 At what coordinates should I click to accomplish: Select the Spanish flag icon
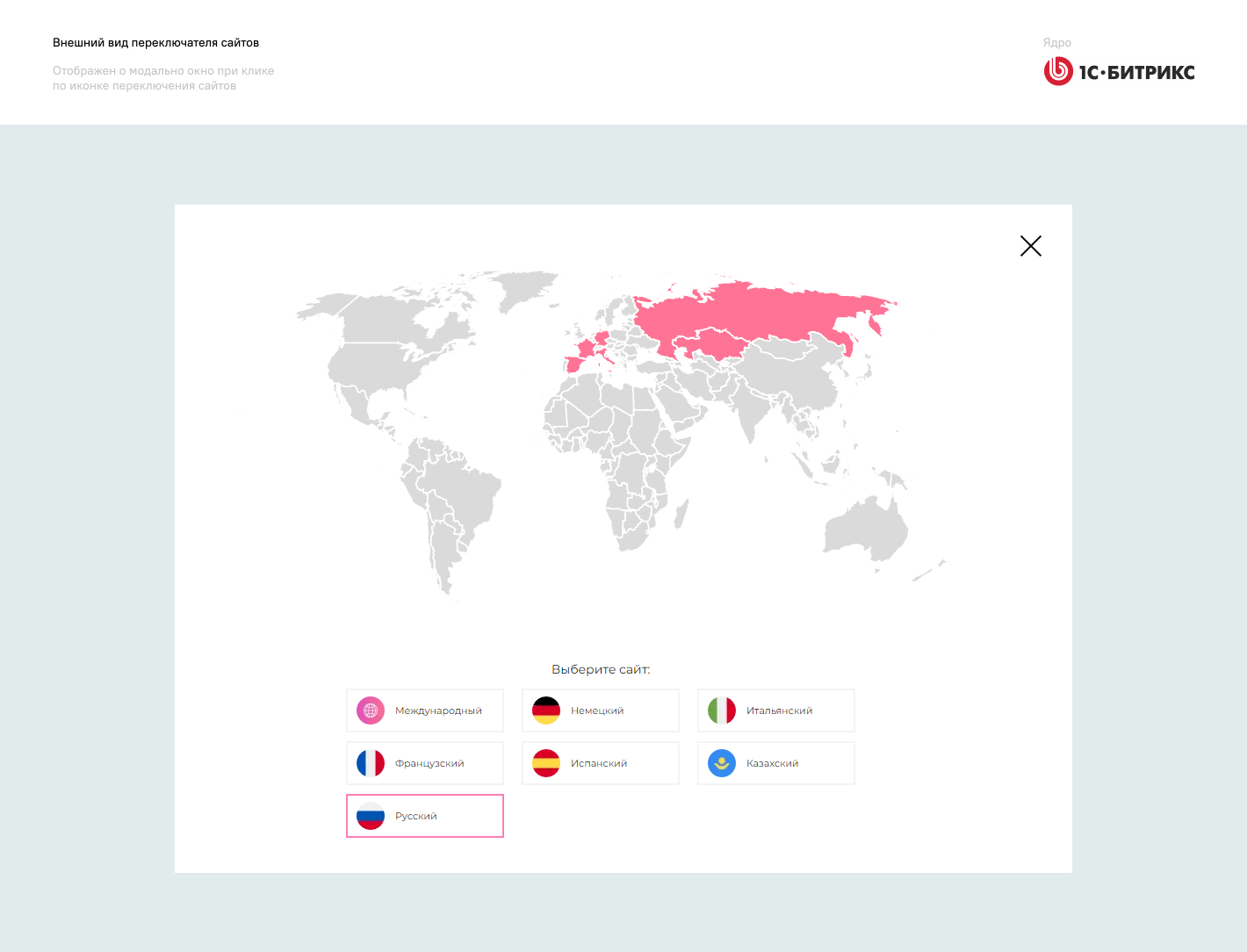coord(546,763)
